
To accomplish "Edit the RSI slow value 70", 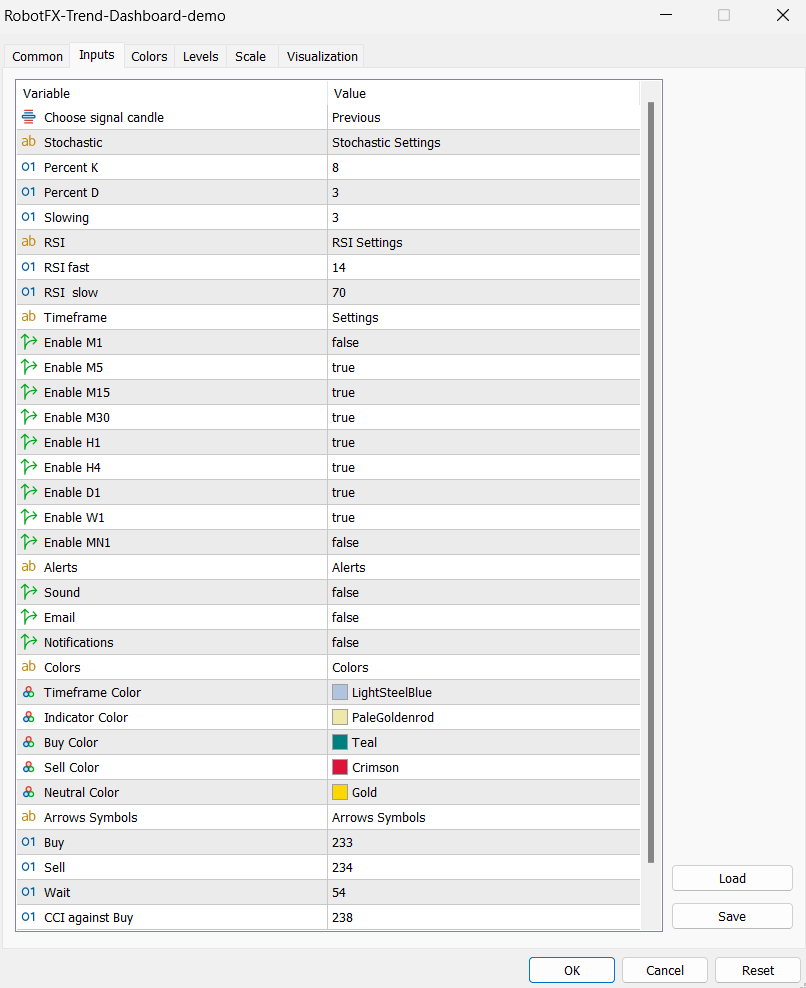I will pyautogui.click(x=483, y=292).
